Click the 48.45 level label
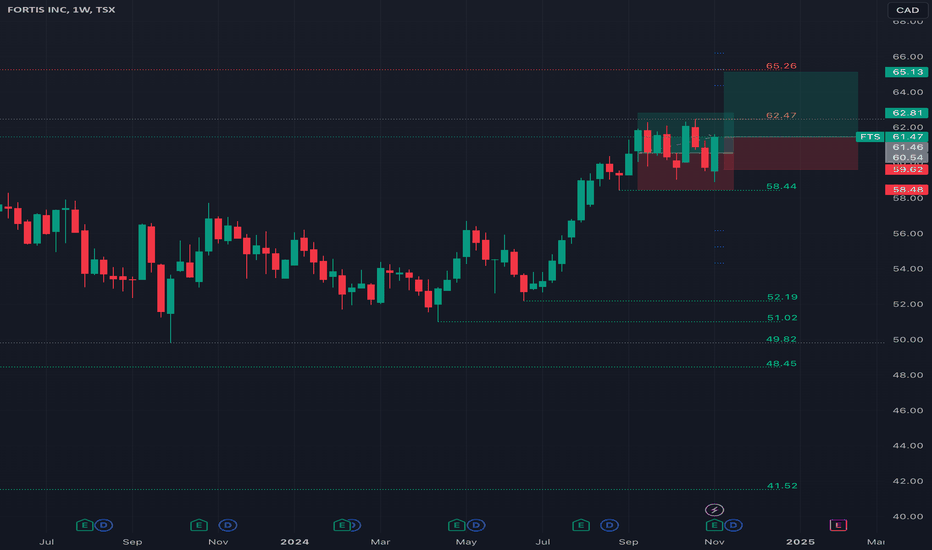 [x=781, y=363]
